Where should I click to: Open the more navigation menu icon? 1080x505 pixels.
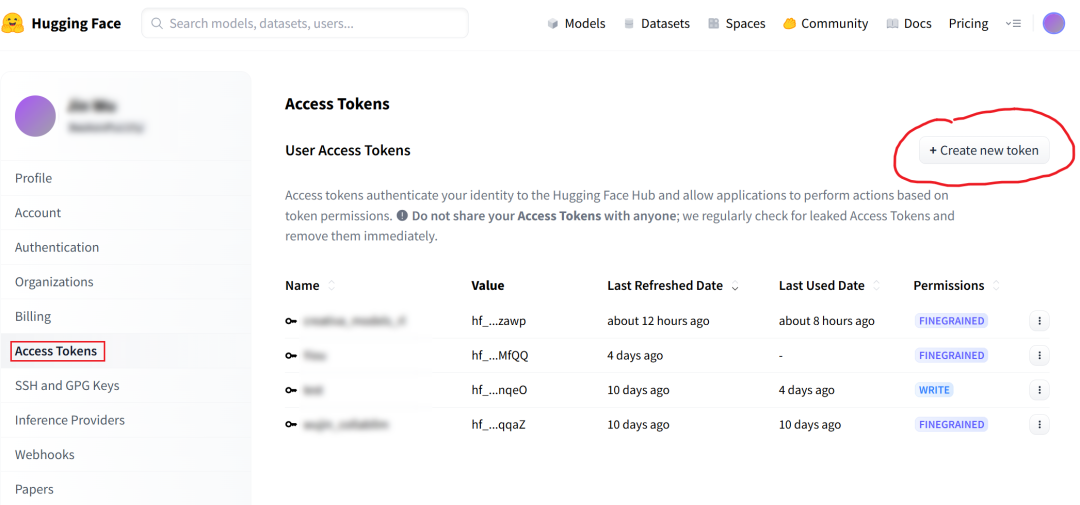(1013, 23)
